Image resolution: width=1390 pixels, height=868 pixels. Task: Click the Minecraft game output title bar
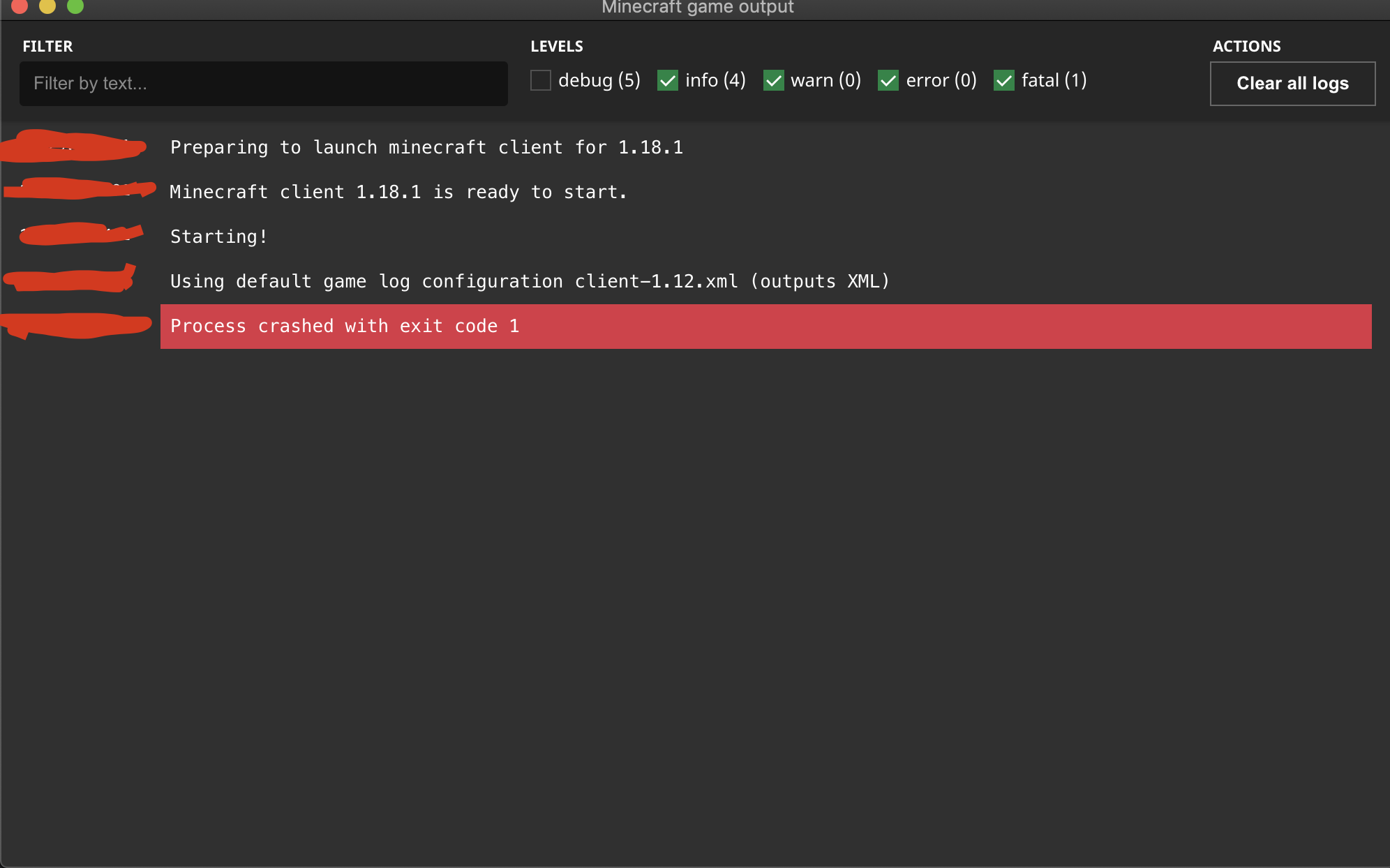pos(696,8)
